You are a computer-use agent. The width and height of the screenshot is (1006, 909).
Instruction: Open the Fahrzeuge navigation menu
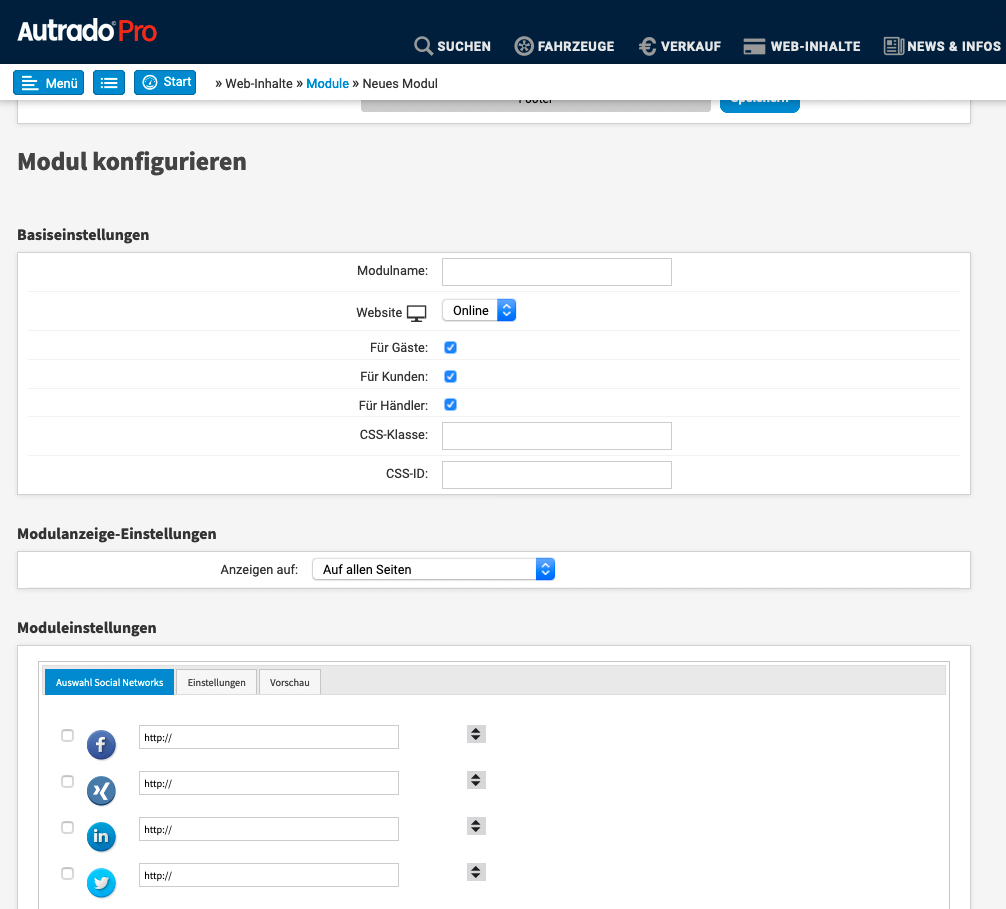tap(564, 46)
